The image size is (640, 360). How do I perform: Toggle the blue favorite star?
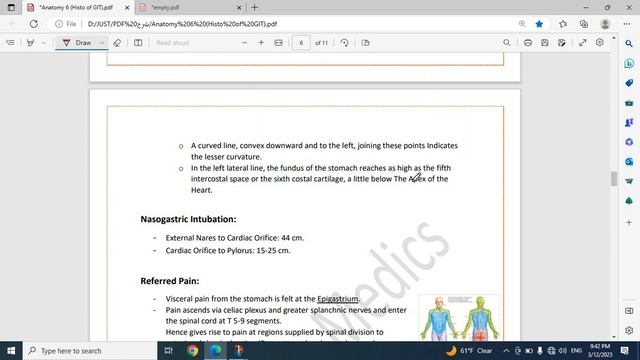[x=539, y=24]
